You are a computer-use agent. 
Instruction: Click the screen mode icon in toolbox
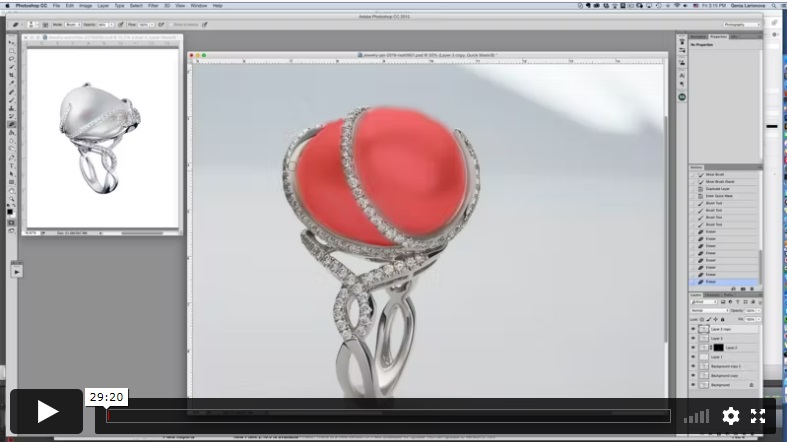12,231
